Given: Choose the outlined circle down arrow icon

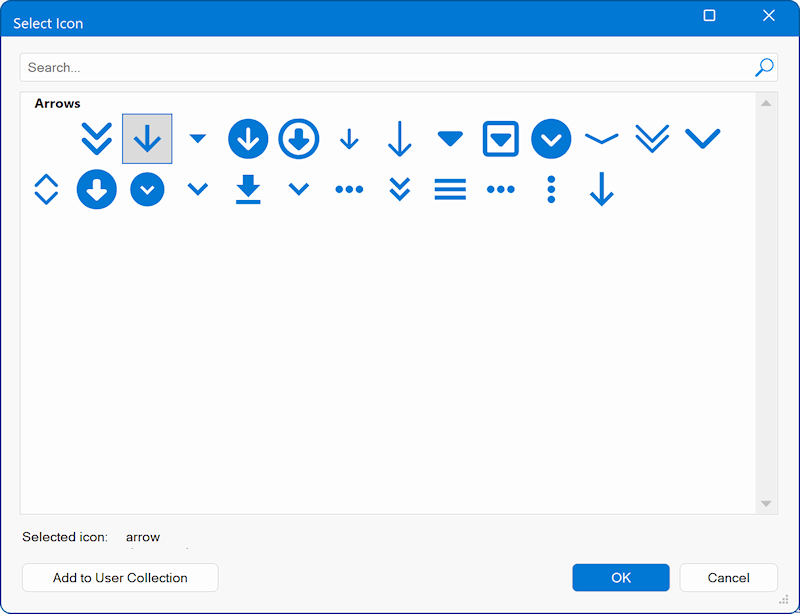Looking at the screenshot, I should pyautogui.click(x=298, y=139).
